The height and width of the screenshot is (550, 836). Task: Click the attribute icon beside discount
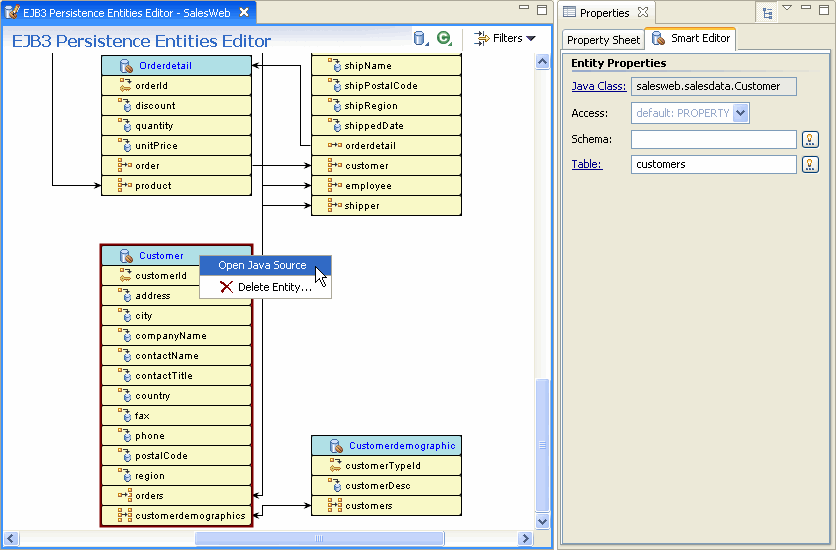click(125, 105)
